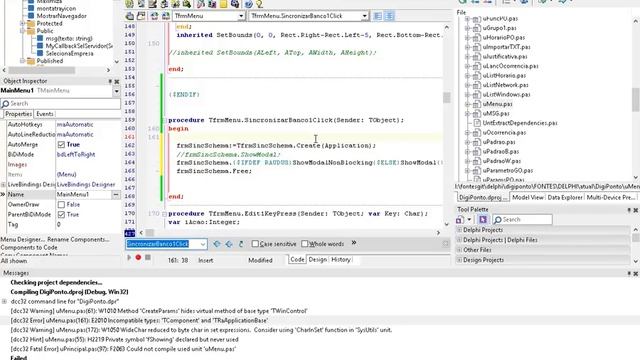Select the E2010 Incompatible types error message
Screen dimensions: 640x360
coord(139,321)
